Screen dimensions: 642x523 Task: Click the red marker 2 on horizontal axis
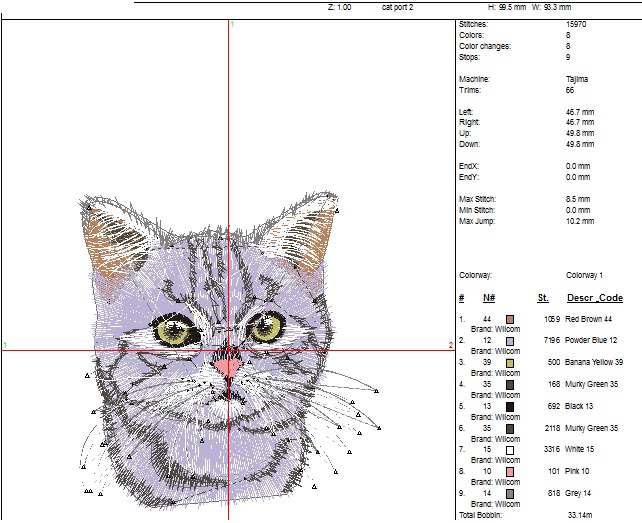450,346
